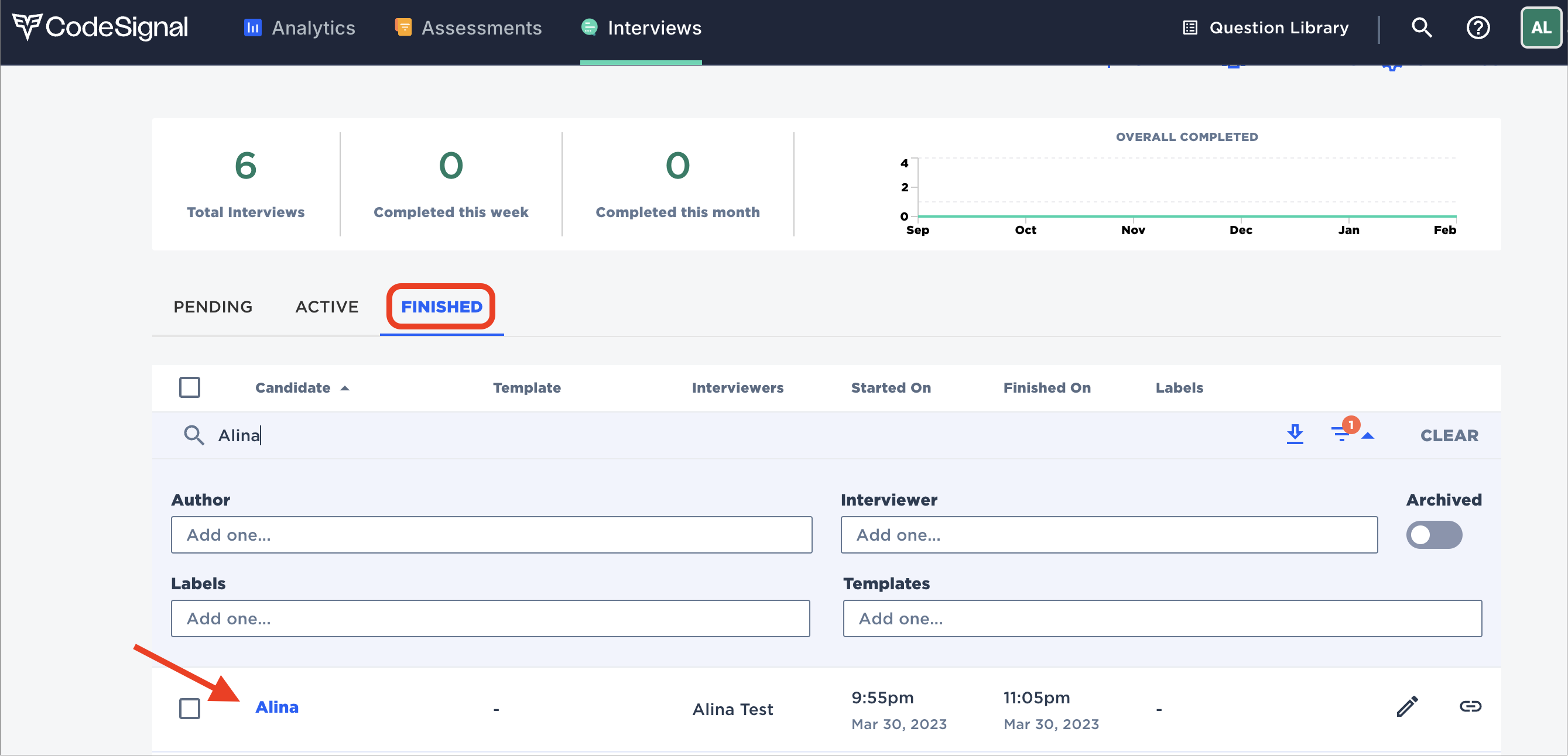Switch to the FINISHED tab
The width and height of the screenshot is (1568, 756).
[441, 307]
